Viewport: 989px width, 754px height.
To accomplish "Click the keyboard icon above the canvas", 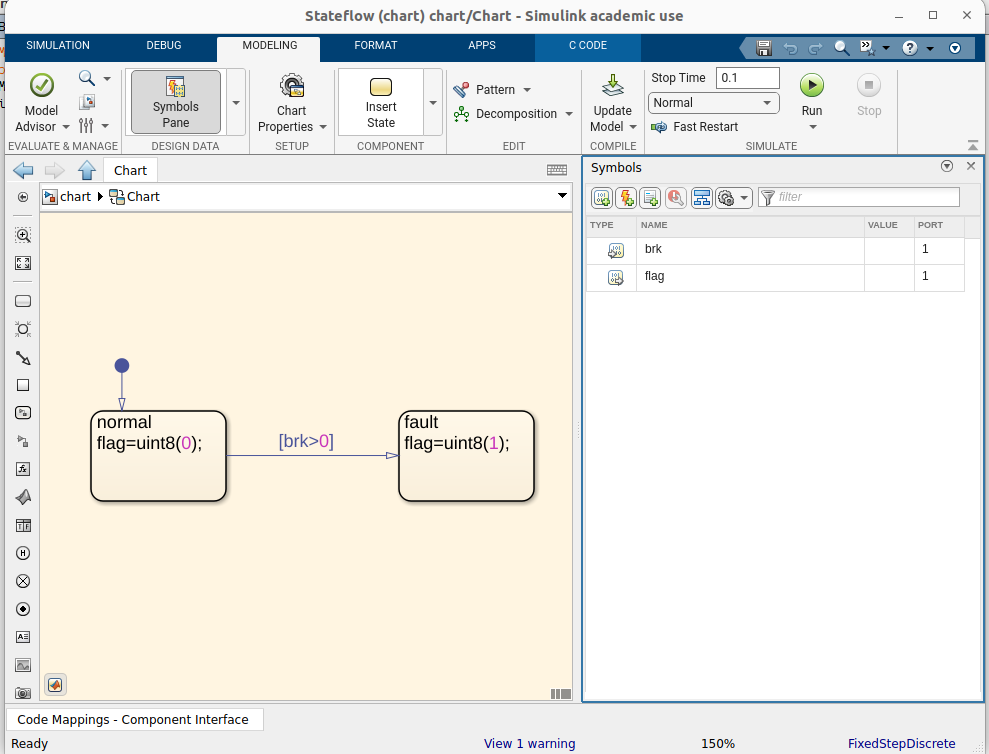I will coord(556,170).
